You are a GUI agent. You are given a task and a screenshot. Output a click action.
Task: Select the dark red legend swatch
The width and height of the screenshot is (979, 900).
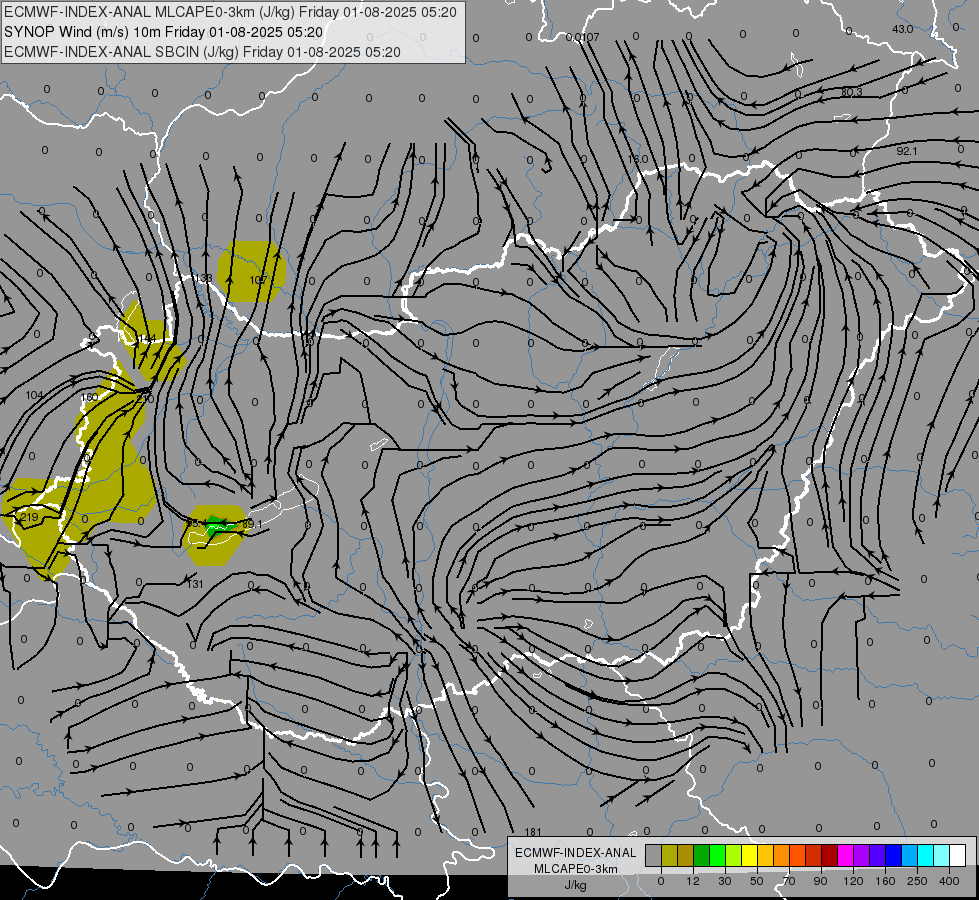click(x=829, y=856)
